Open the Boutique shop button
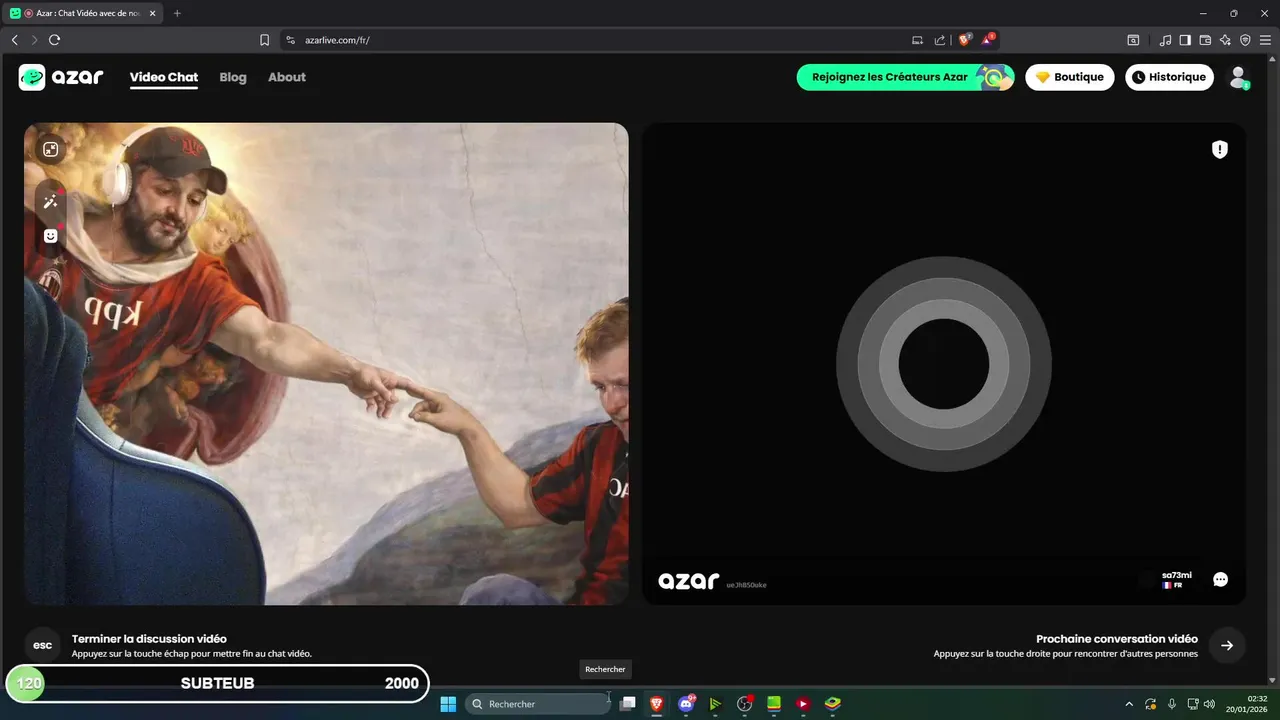 pos(1069,77)
